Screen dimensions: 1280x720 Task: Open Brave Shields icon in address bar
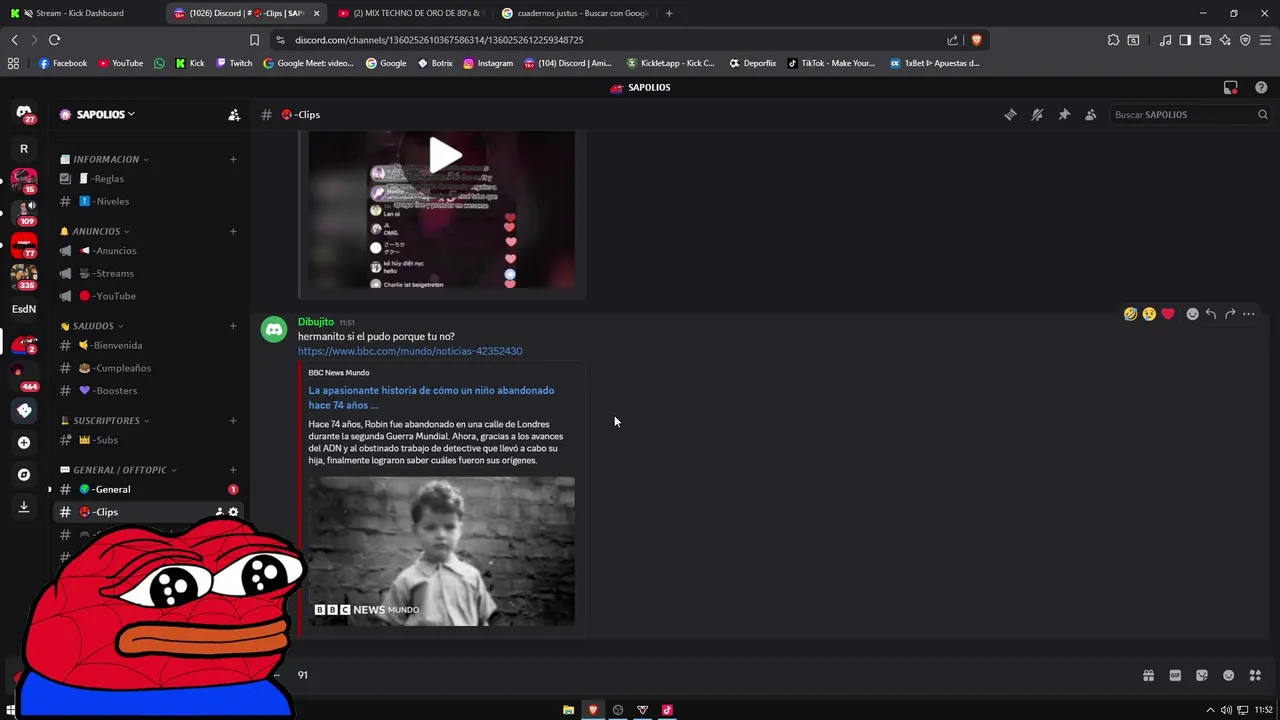[976, 40]
